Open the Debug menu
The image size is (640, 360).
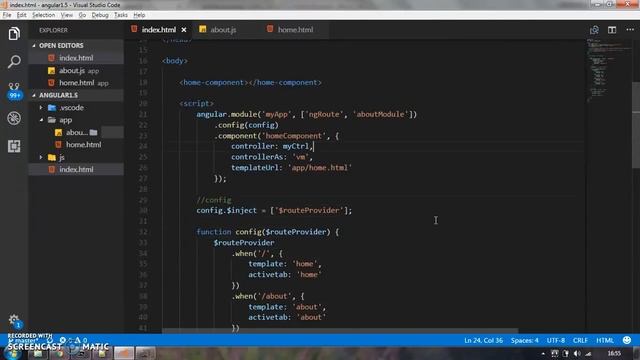100,15
